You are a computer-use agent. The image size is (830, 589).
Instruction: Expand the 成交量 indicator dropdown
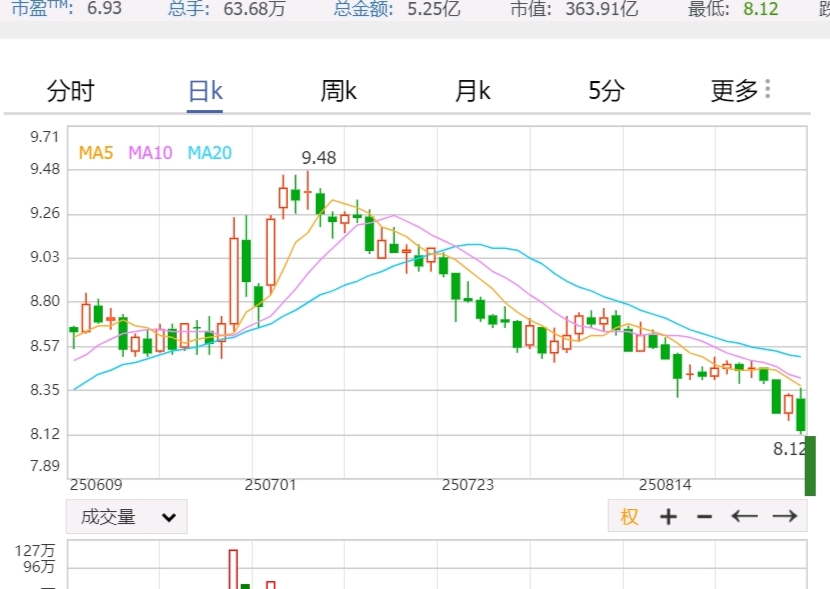(127, 516)
